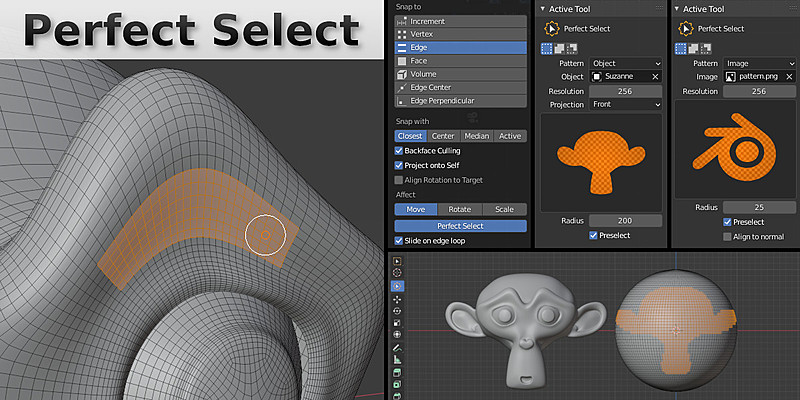The image size is (800, 400).
Task: Toggle Preselect under Radius 200
Action: pos(593,235)
